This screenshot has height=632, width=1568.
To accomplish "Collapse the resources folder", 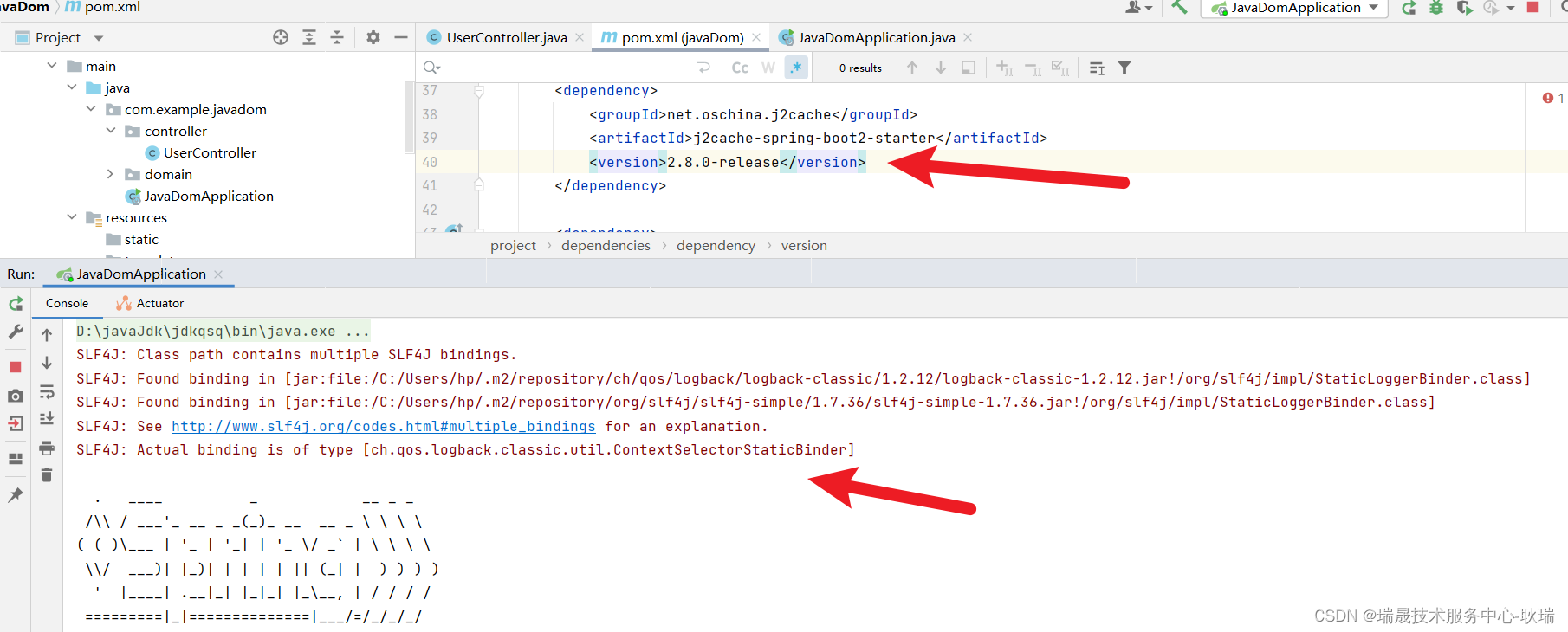I will coord(72,217).
